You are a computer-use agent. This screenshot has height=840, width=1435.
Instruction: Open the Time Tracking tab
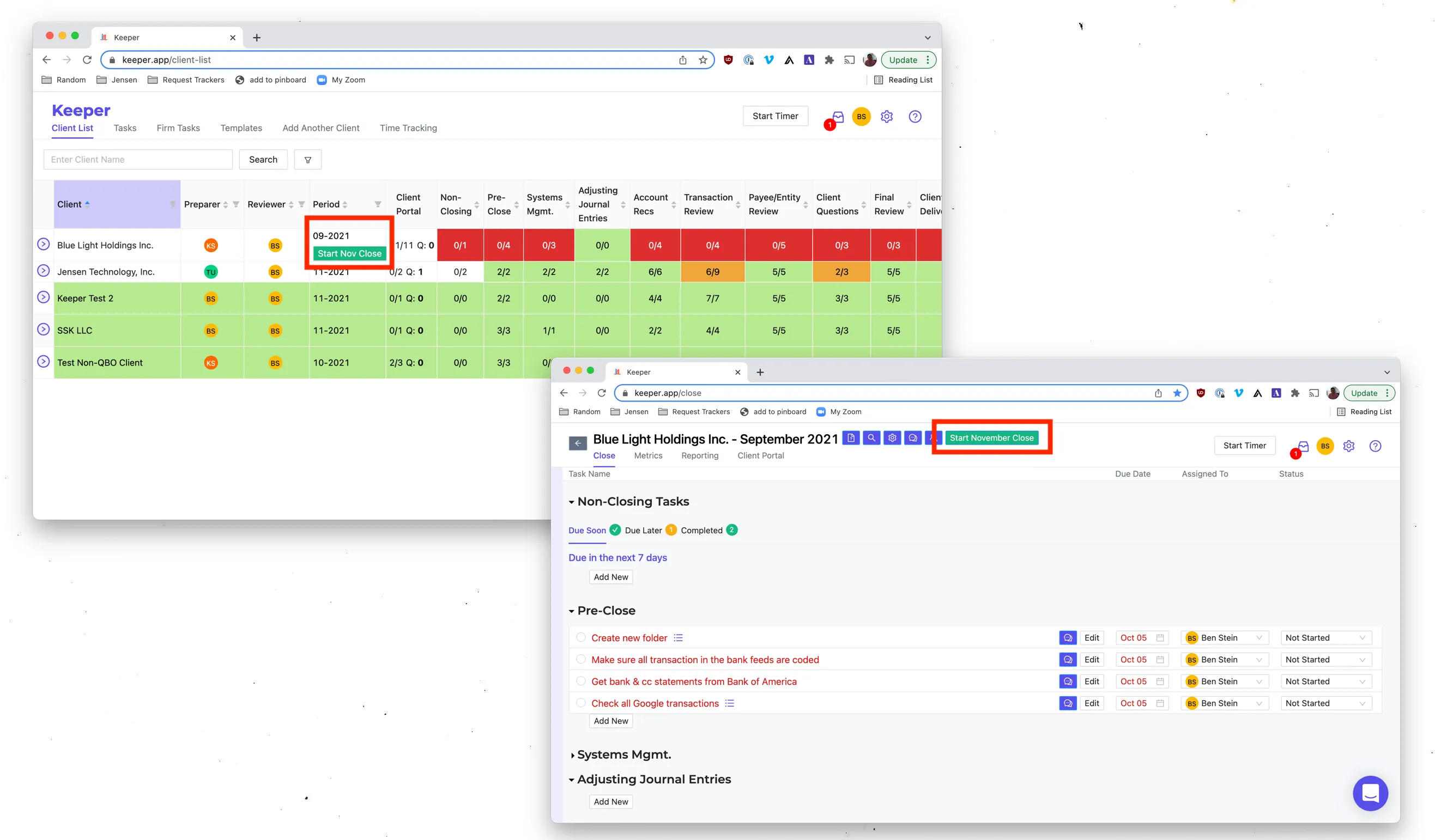pos(408,128)
